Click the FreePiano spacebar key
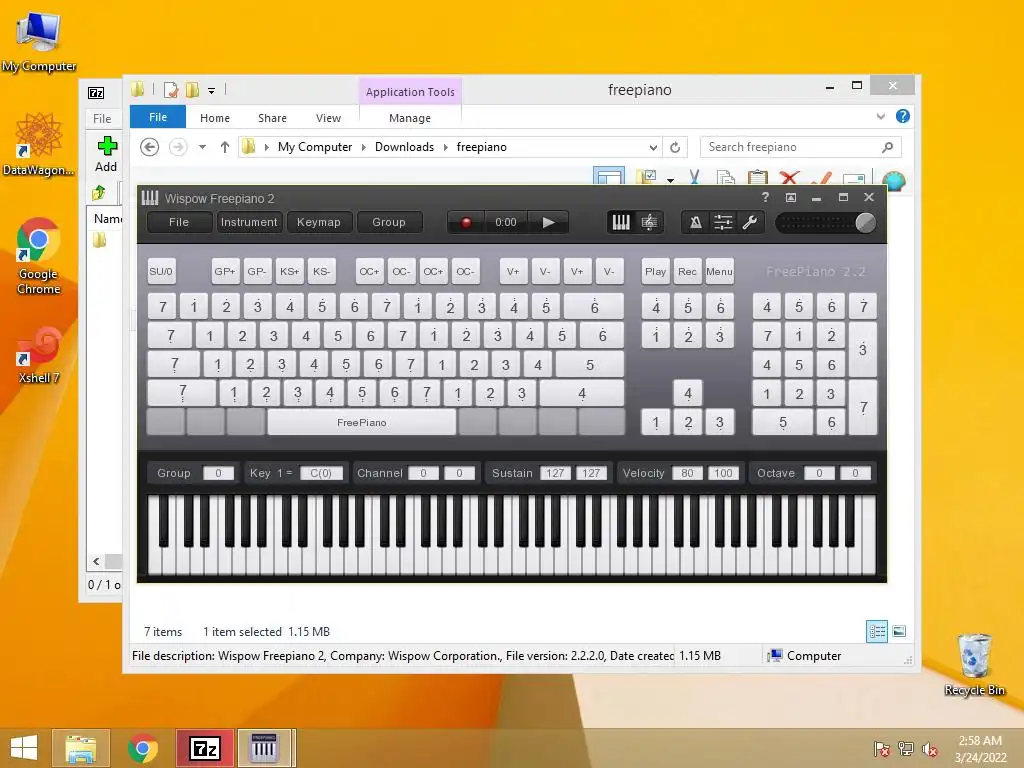The height and width of the screenshot is (768, 1024). coord(362,423)
